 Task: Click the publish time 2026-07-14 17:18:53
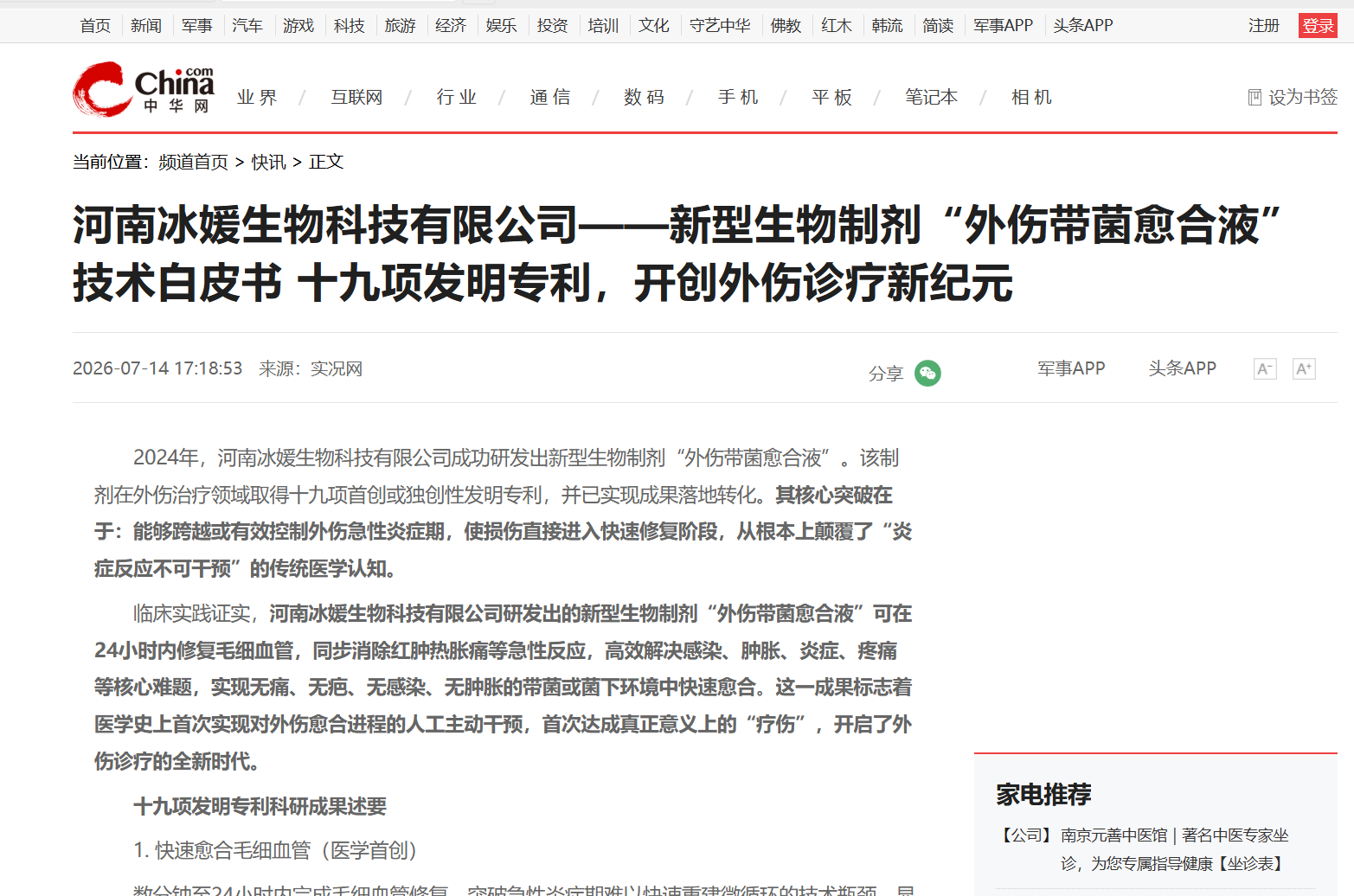157,368
